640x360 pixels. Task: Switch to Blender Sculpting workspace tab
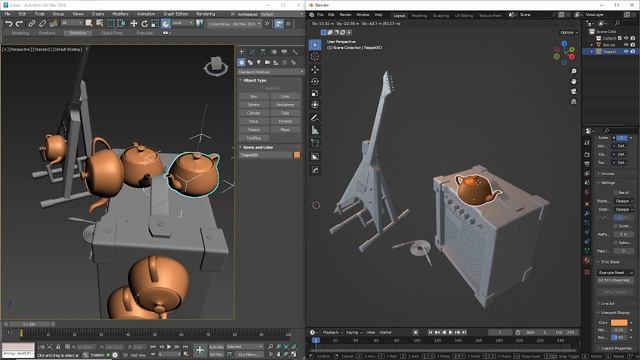(x=441, y=16)
